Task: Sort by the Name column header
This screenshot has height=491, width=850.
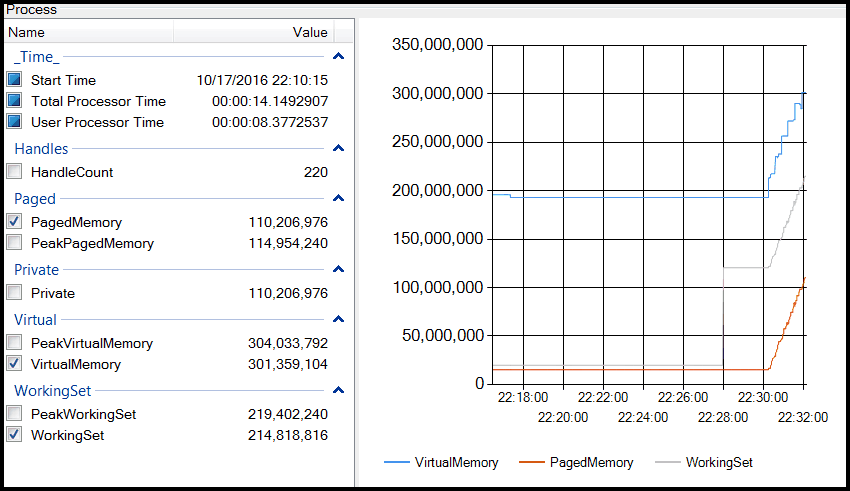Action: pyautogui.click(x=88, y=32)
